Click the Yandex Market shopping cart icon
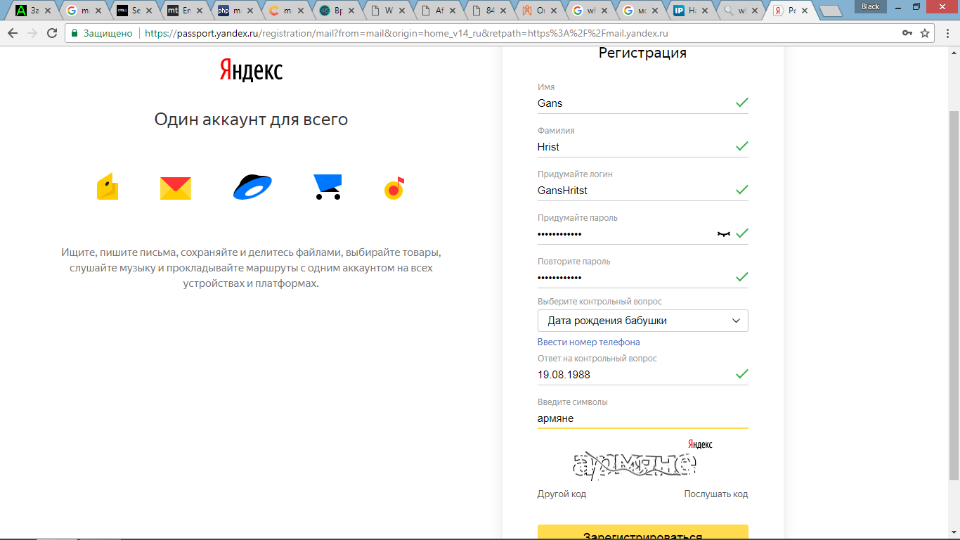The image size is (960, 540). click(x=327, y=187)
